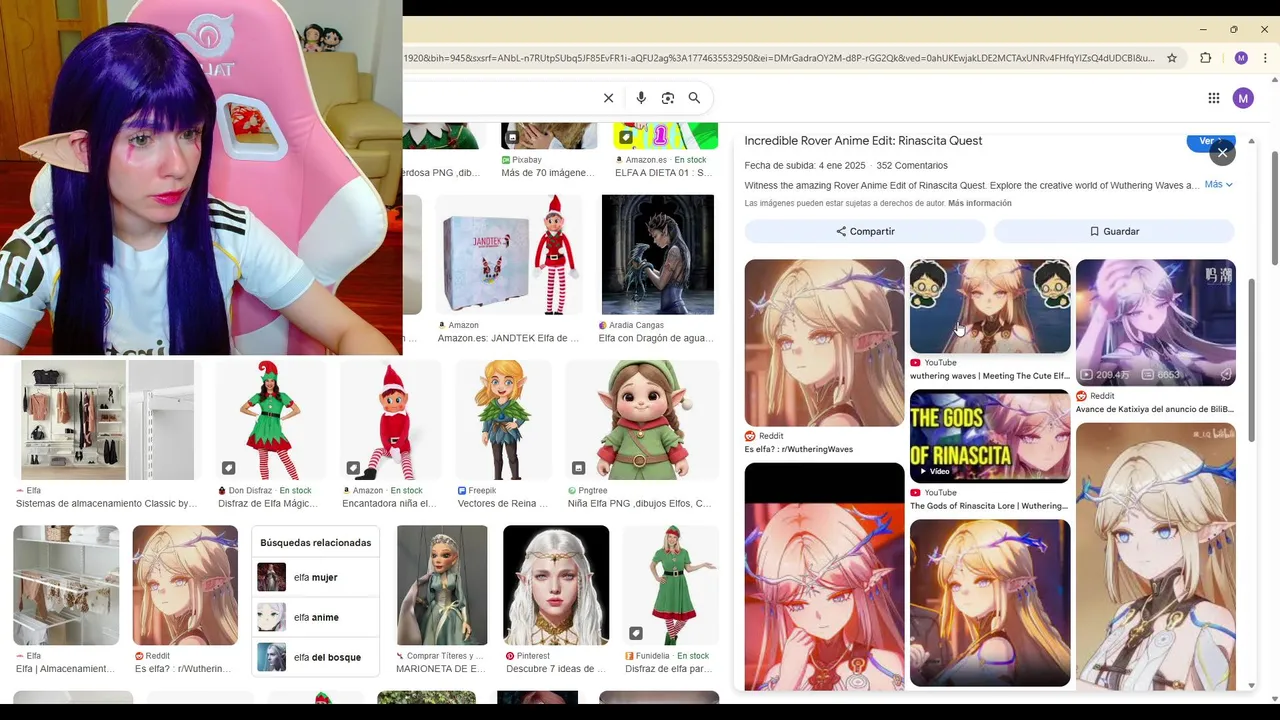Select related search elfa del bosque

316,657
